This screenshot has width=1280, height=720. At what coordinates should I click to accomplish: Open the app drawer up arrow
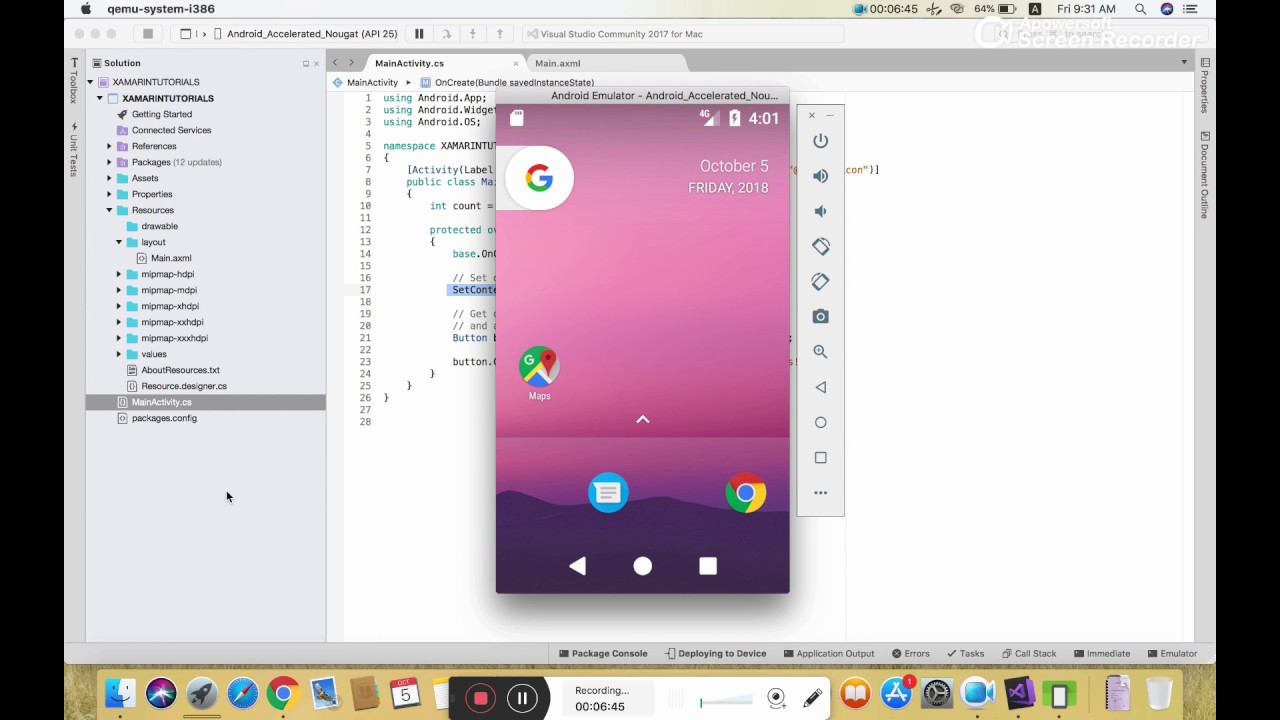coord(642,420)
